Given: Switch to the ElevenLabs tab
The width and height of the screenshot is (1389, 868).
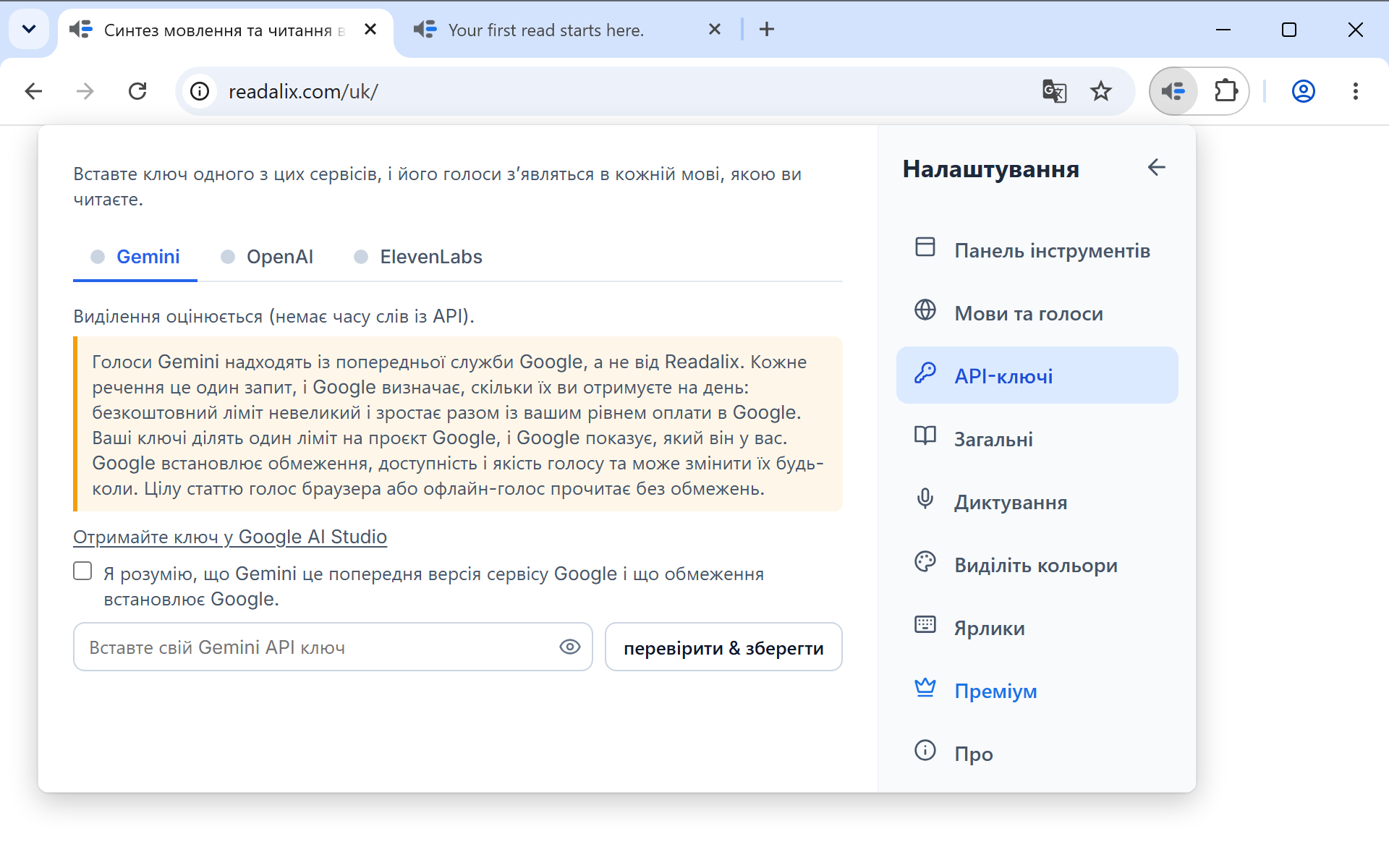Looking at the screenshot, I should click(418, 257).
